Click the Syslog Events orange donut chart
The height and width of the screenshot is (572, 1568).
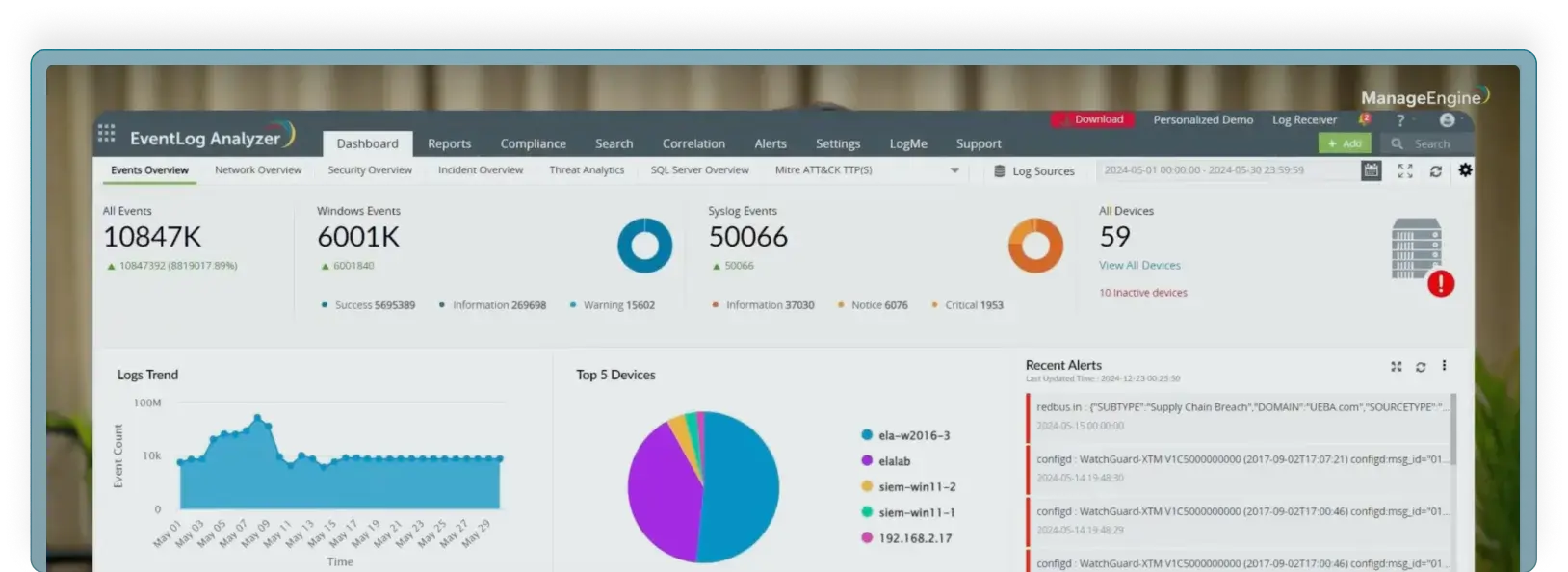point(1035,246)
